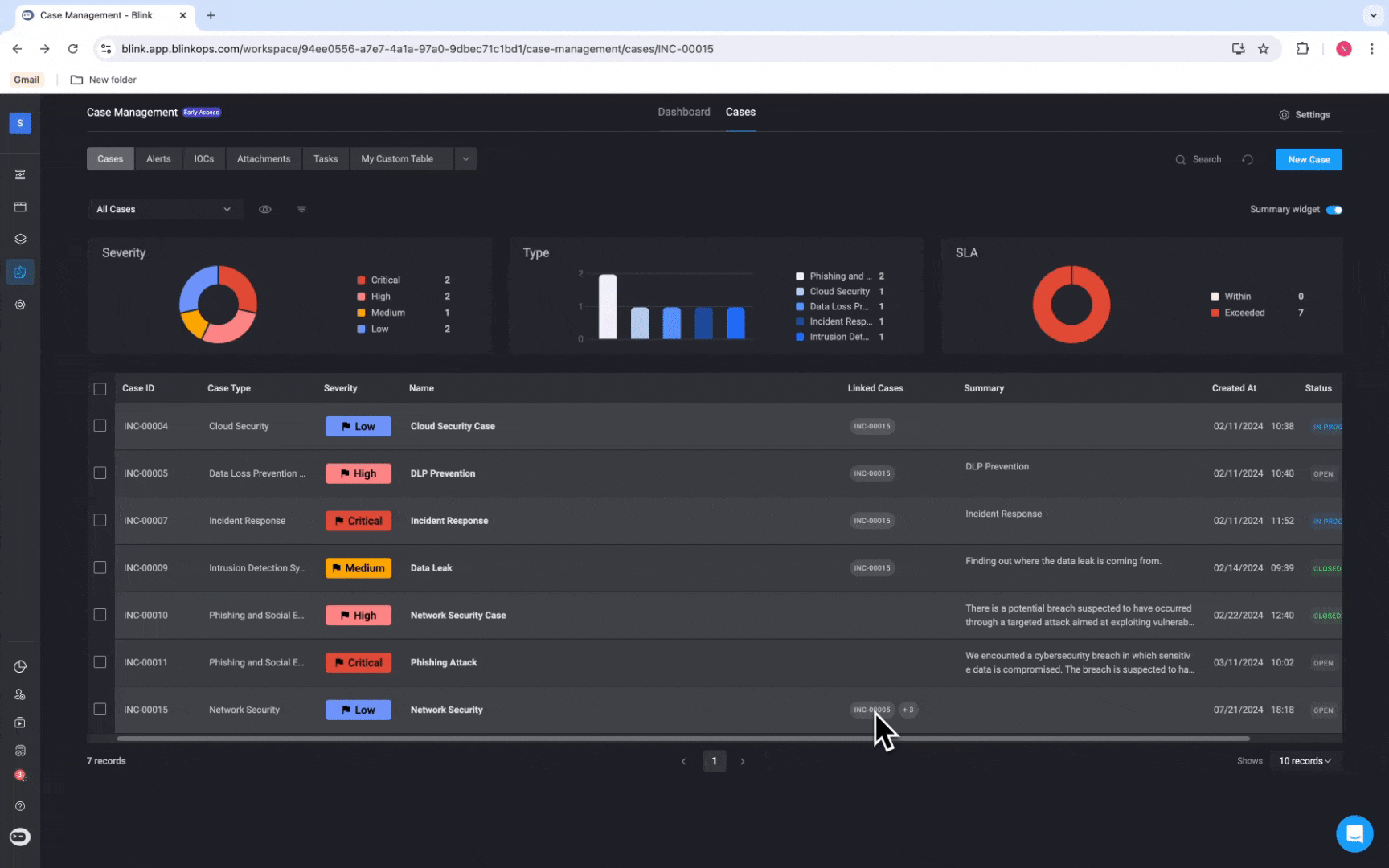Viewport: 1389px width, 868px height.
Task: Open the help question mark icon
Action: click(x=20, y=806)
